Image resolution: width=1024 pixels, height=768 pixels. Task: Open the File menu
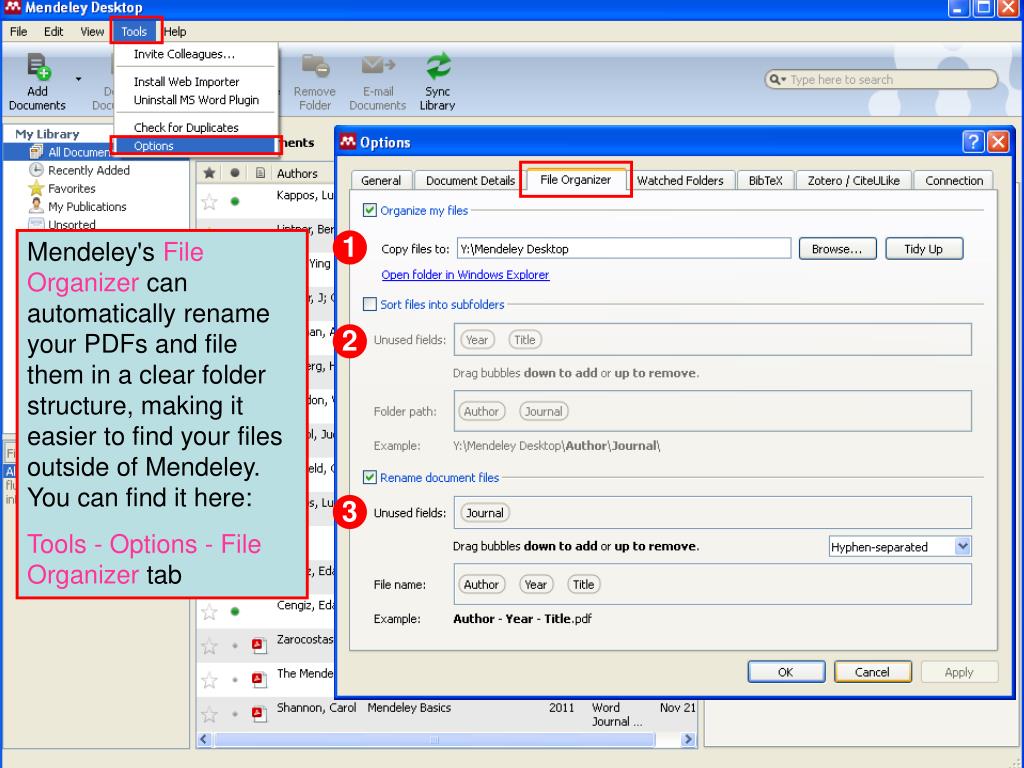coord(18,31)
